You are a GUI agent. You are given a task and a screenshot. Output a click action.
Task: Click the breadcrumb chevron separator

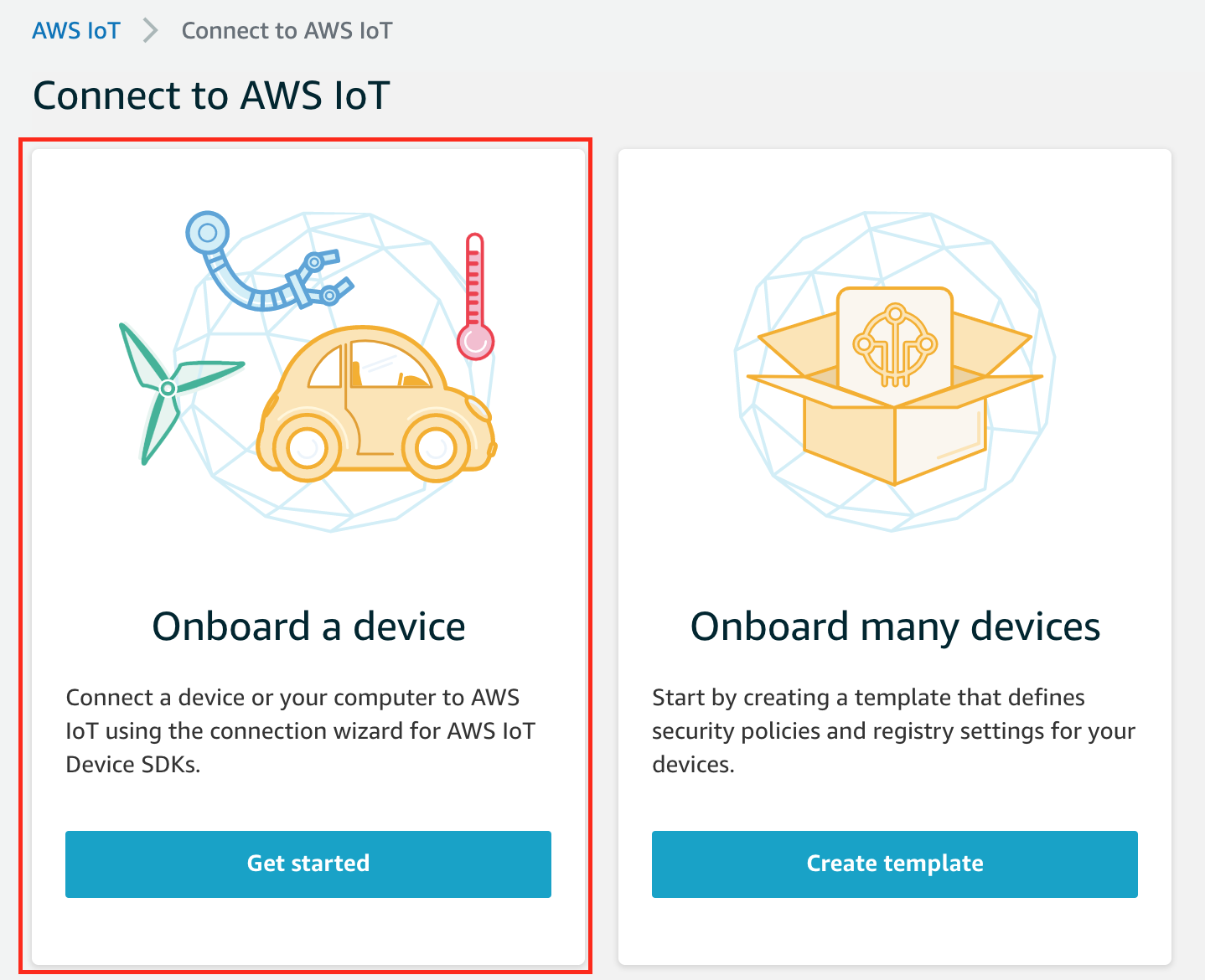151,31
